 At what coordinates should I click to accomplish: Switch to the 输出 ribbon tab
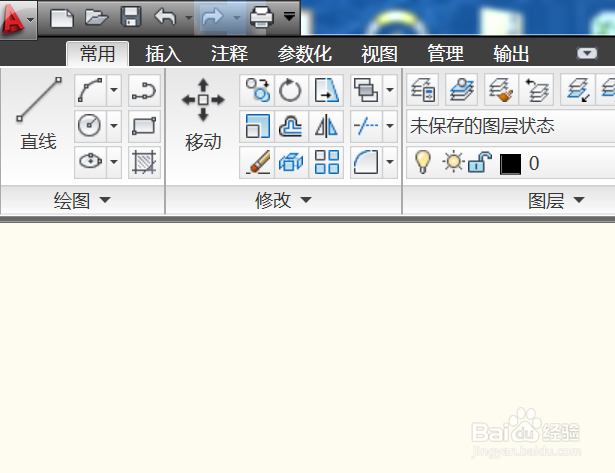[511, 54]
